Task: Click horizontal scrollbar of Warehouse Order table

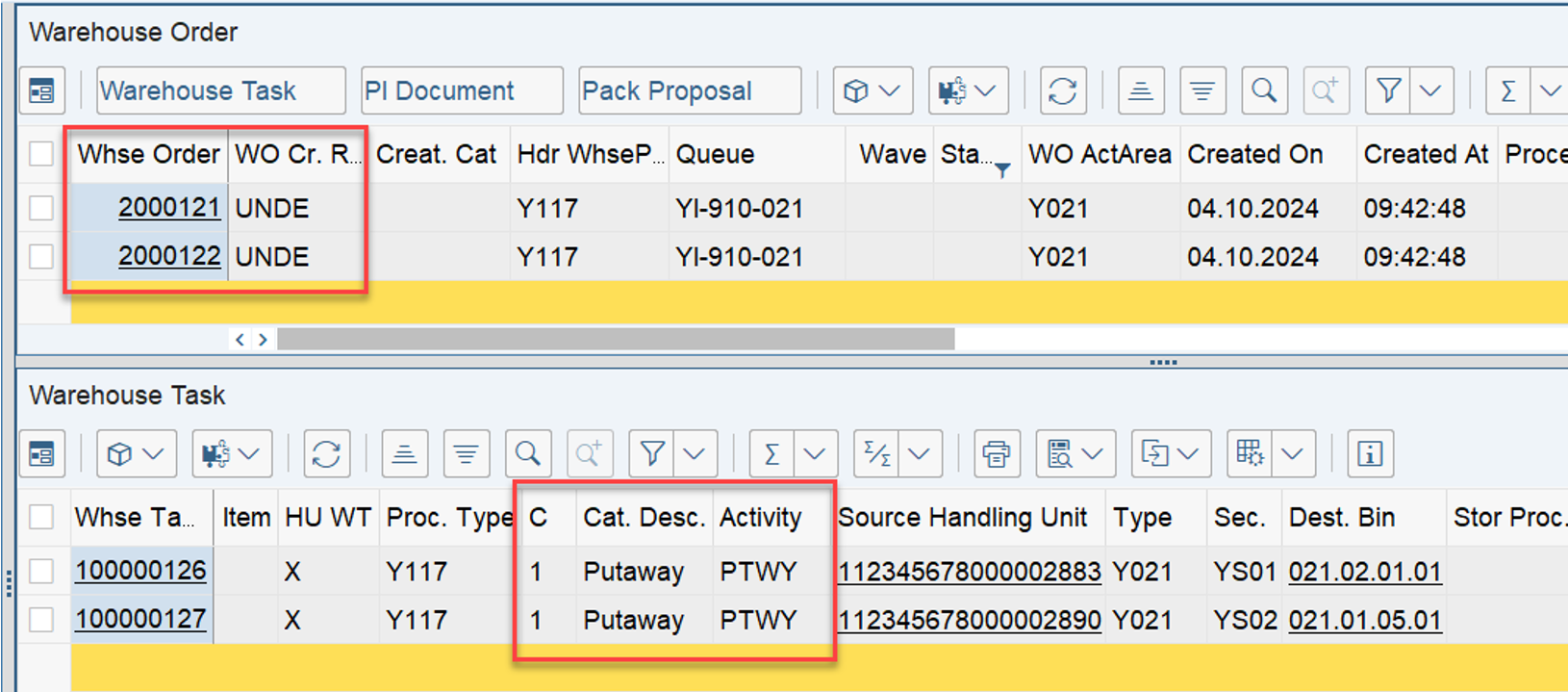Action: click(x=616, y=339)
